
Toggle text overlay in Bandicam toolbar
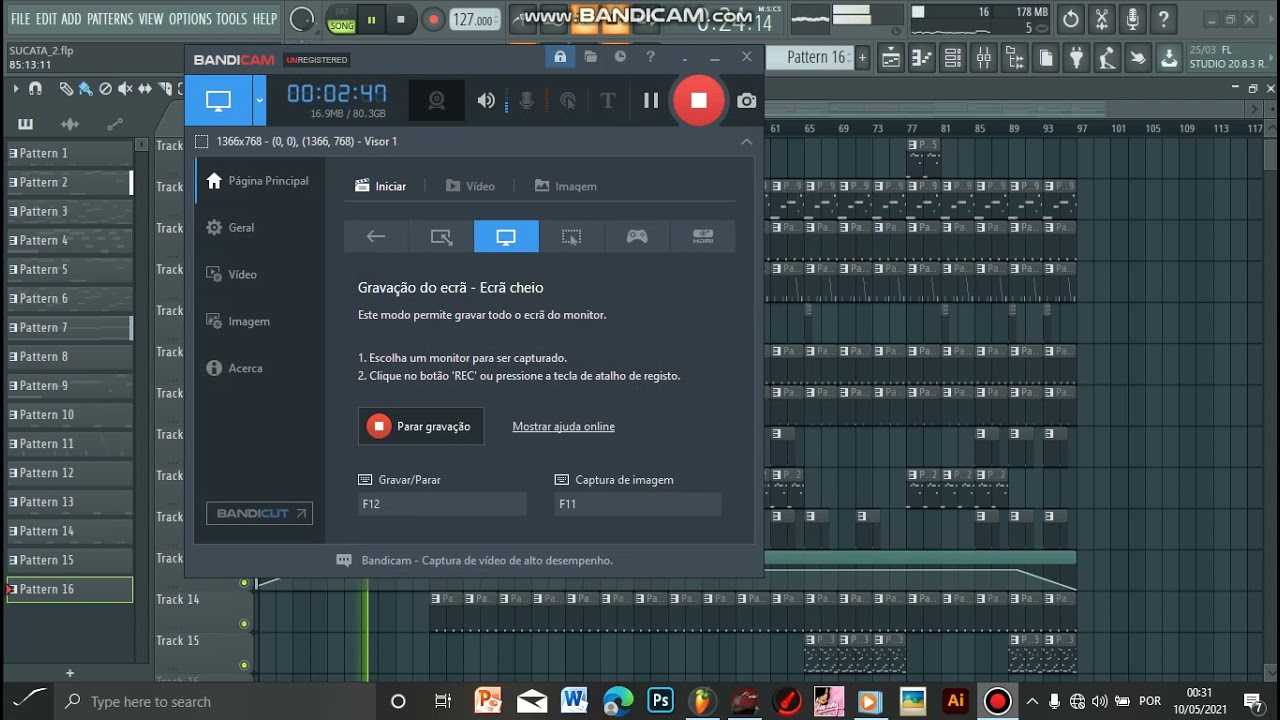pos(607,100)
